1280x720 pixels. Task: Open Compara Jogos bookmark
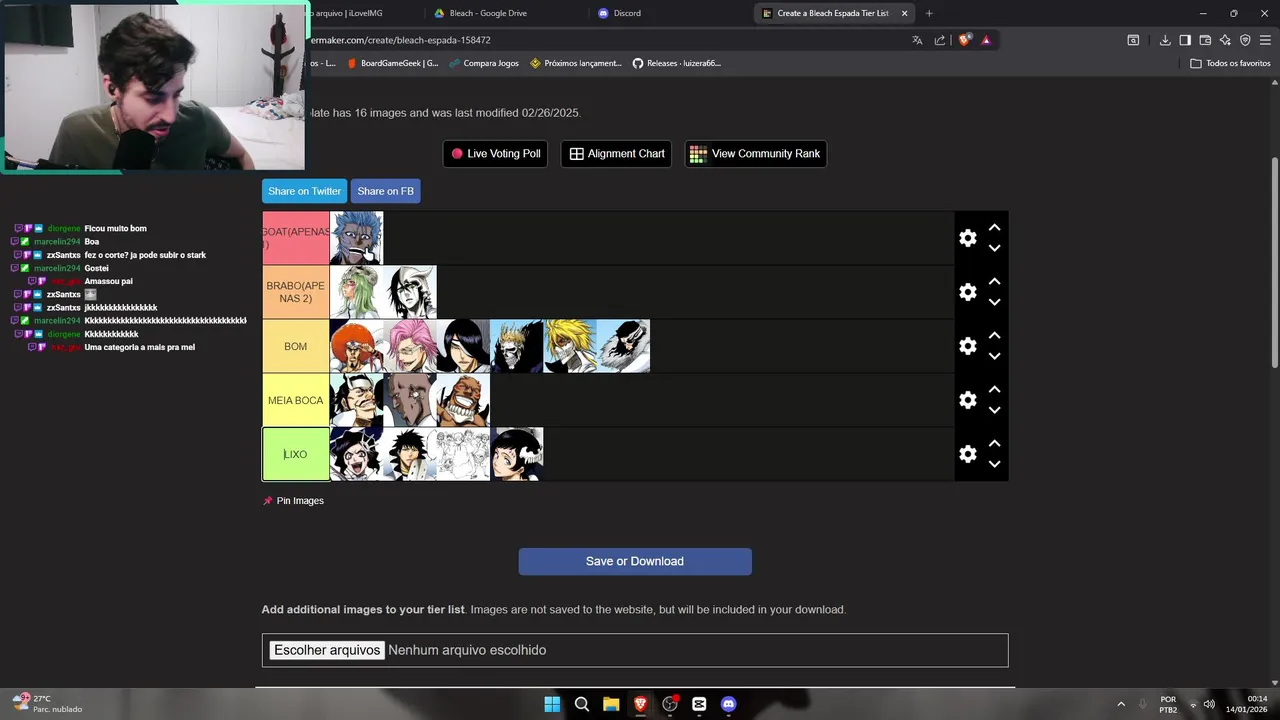(484, 63)
